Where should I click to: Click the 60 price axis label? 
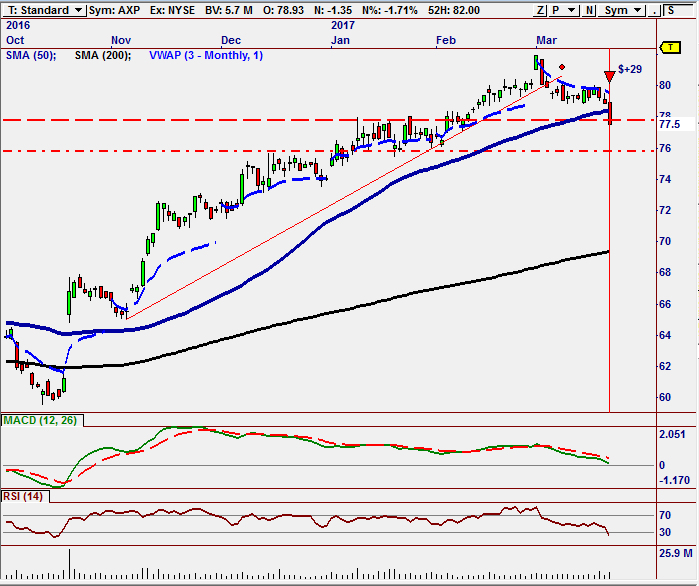[665, 397]
